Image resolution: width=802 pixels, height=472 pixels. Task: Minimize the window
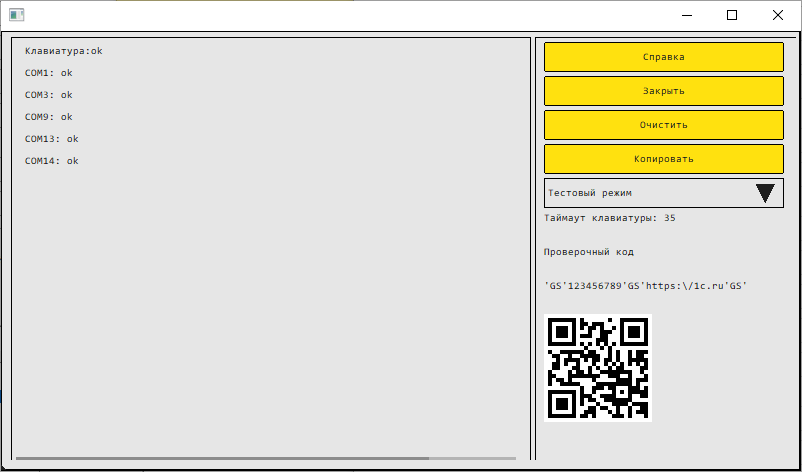click(x=687, y=15)
